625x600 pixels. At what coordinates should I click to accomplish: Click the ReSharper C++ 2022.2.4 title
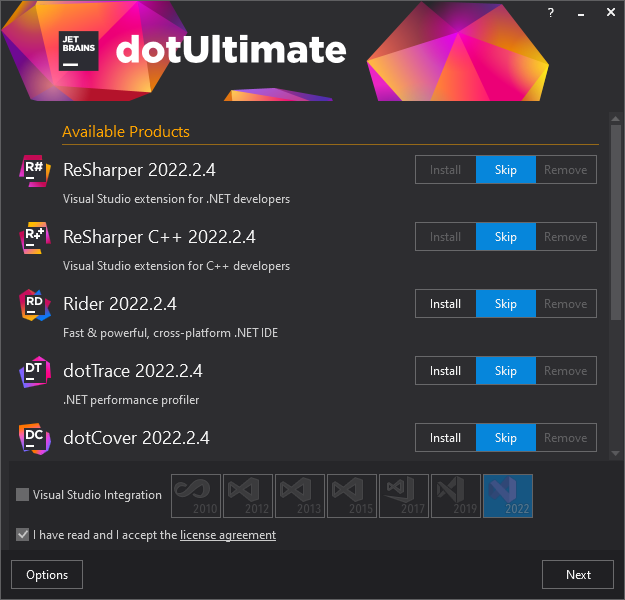[x=159, y=237]
